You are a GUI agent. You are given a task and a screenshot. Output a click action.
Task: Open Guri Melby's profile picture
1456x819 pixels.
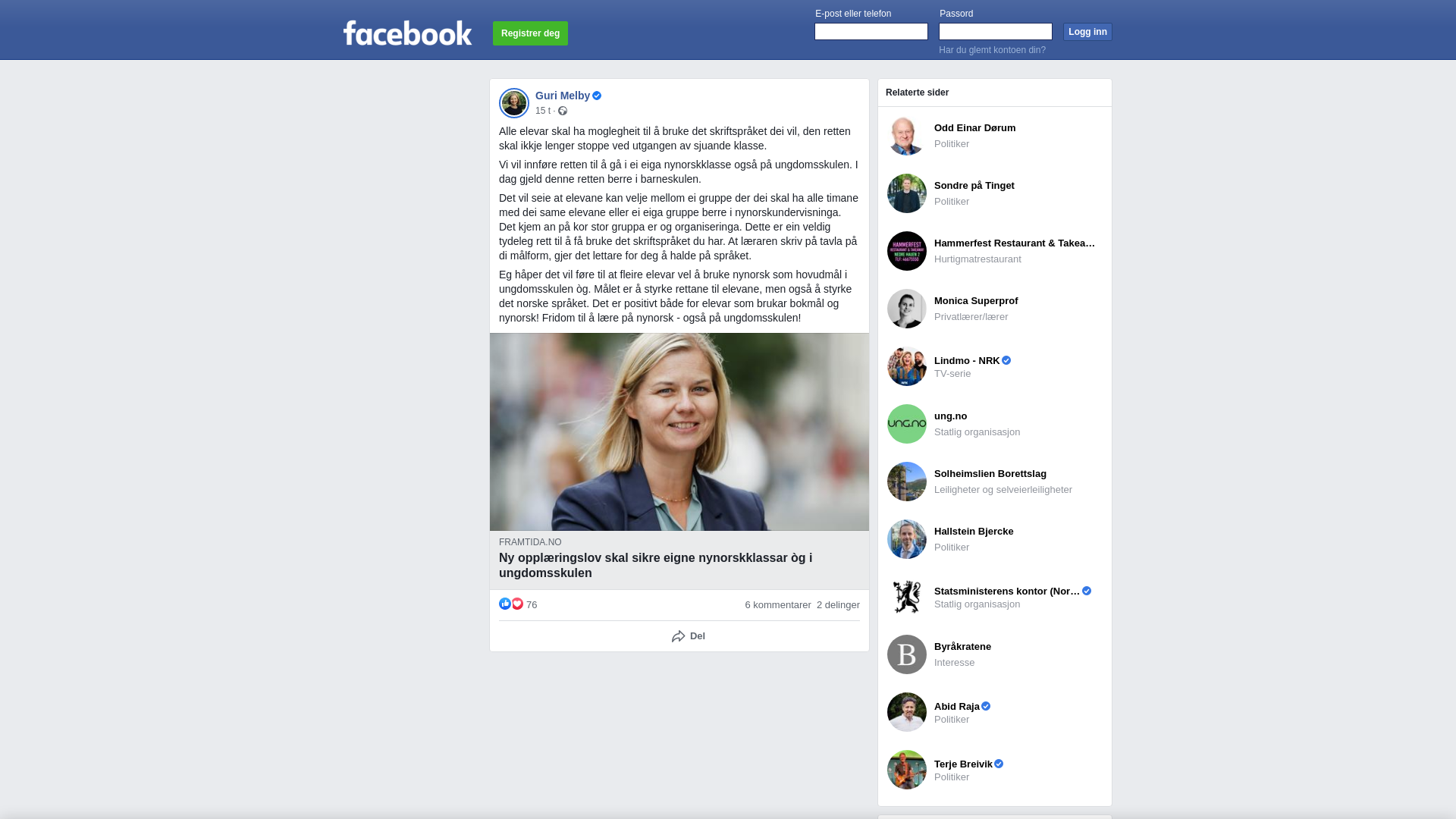click(x=514, y=103)
